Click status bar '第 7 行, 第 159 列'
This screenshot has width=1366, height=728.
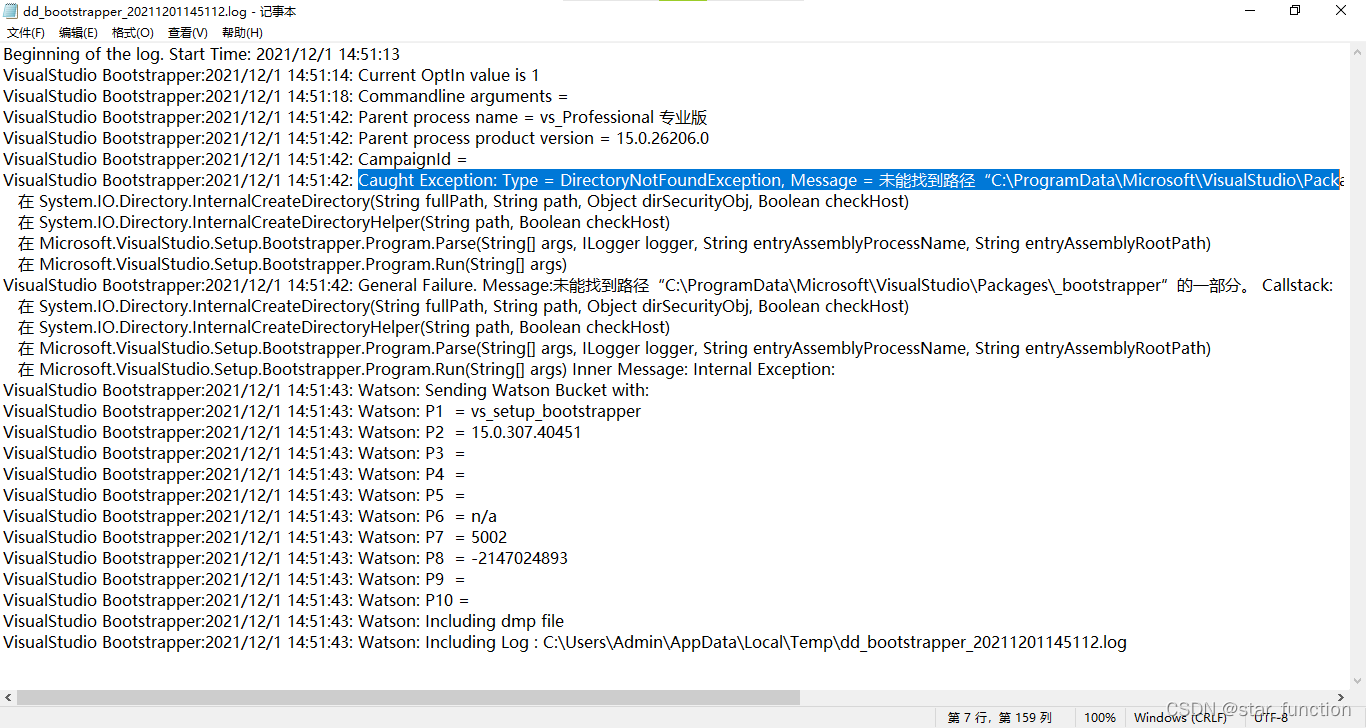point(1000,717)
